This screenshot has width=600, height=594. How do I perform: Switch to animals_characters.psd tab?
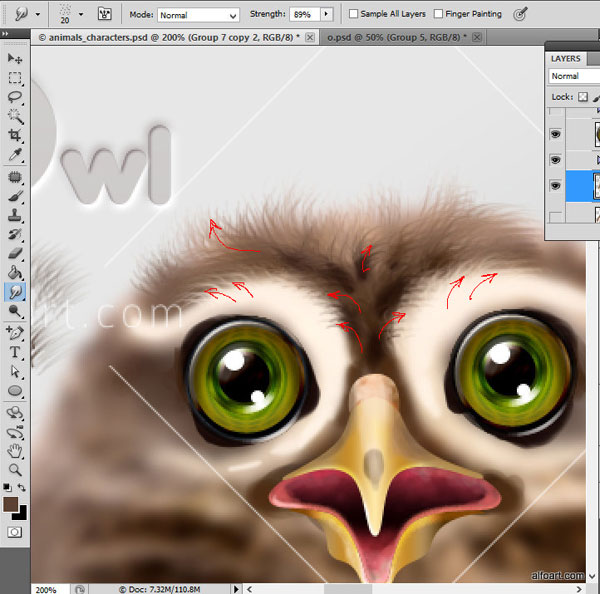pyautogui.click(x=169, y=38)
